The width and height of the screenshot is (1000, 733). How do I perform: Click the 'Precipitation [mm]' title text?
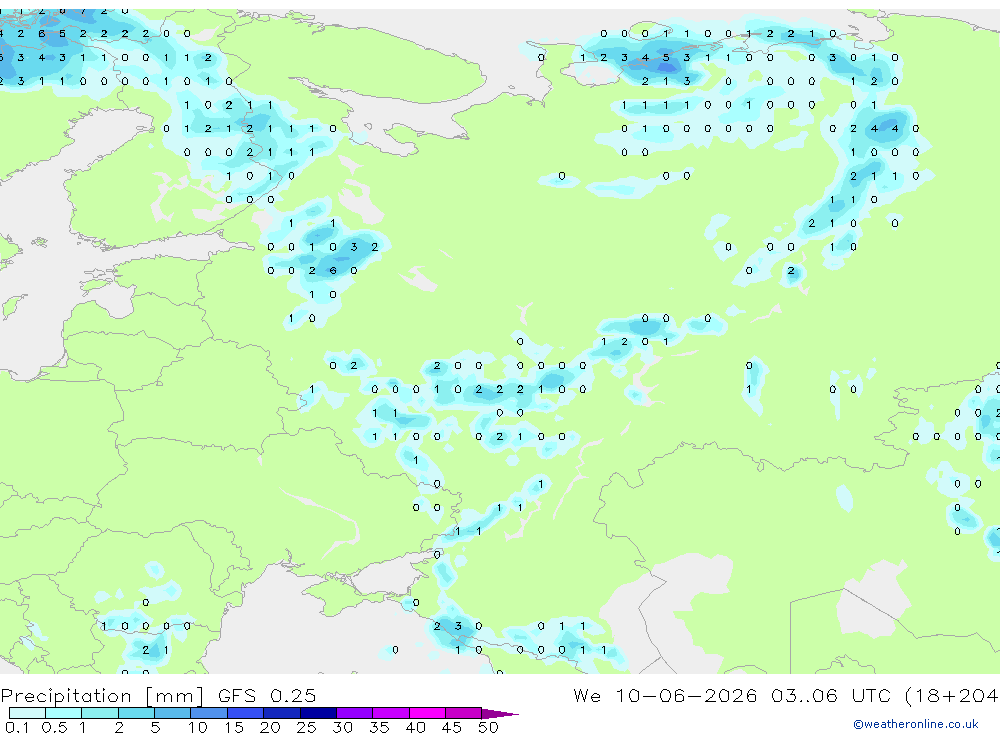[102, 696]
